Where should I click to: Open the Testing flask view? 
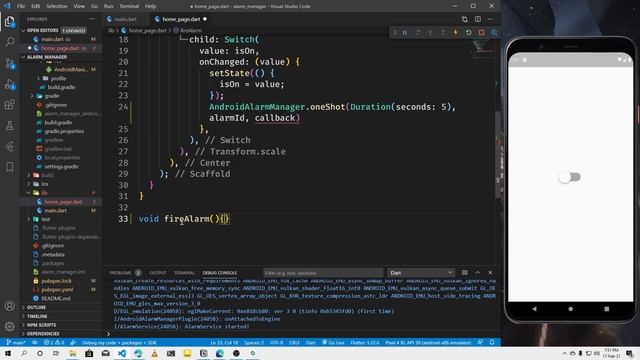point(9,125)
